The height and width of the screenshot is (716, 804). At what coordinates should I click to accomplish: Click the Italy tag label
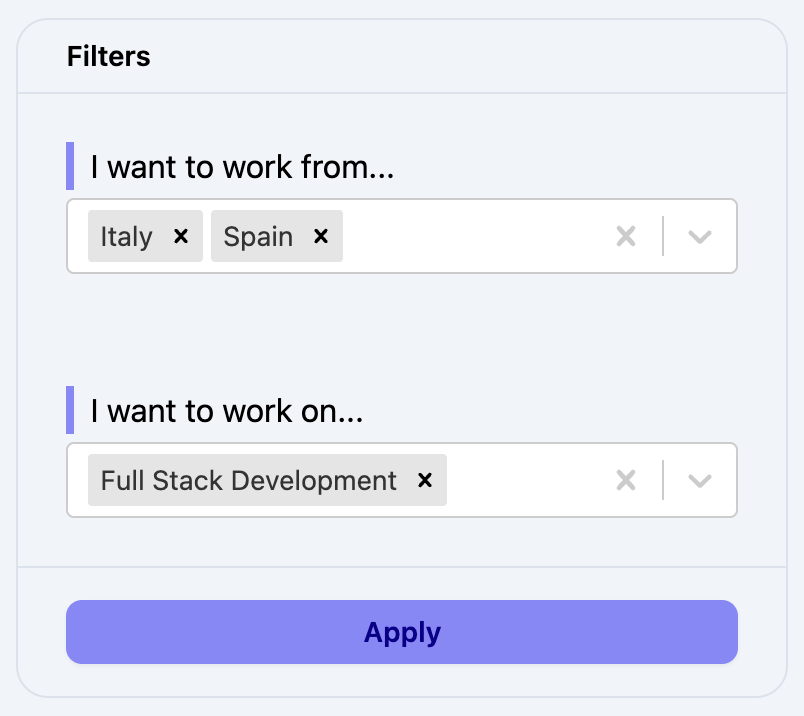[127, 237]
